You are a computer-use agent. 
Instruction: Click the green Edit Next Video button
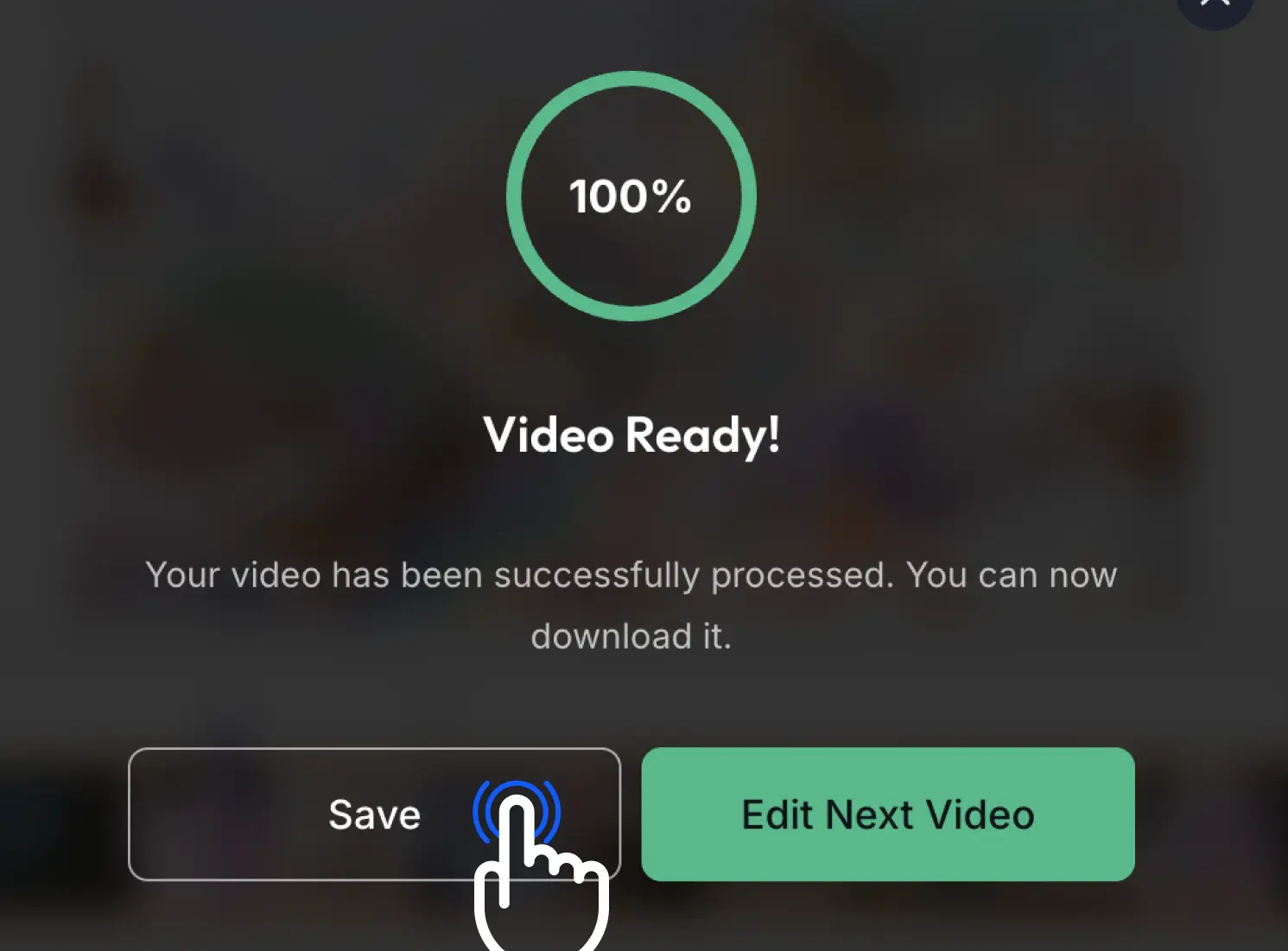coord(888,814)
